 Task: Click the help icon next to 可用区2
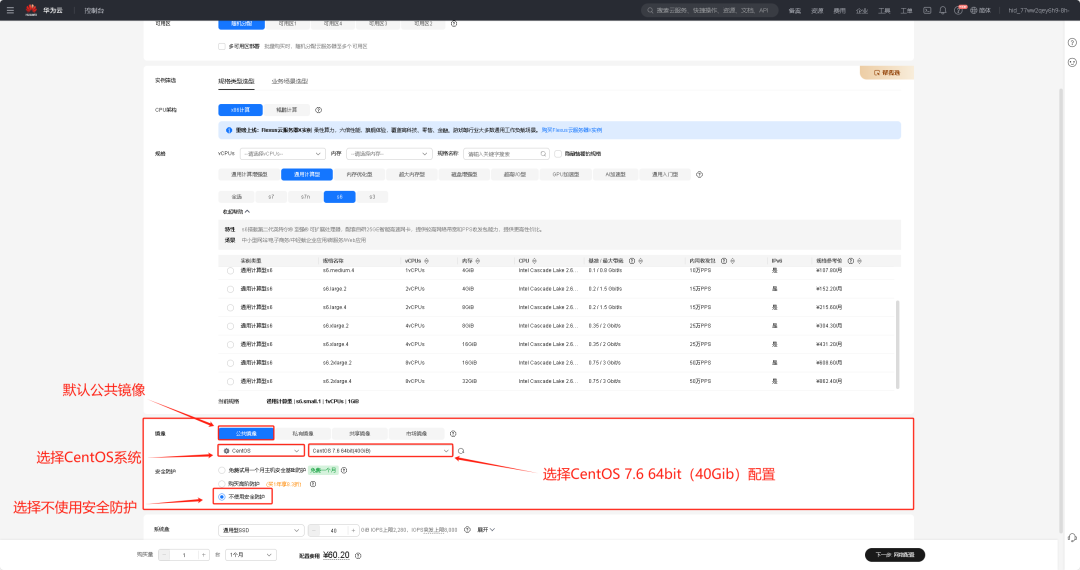pyautogui.click(x=454, y=23)
